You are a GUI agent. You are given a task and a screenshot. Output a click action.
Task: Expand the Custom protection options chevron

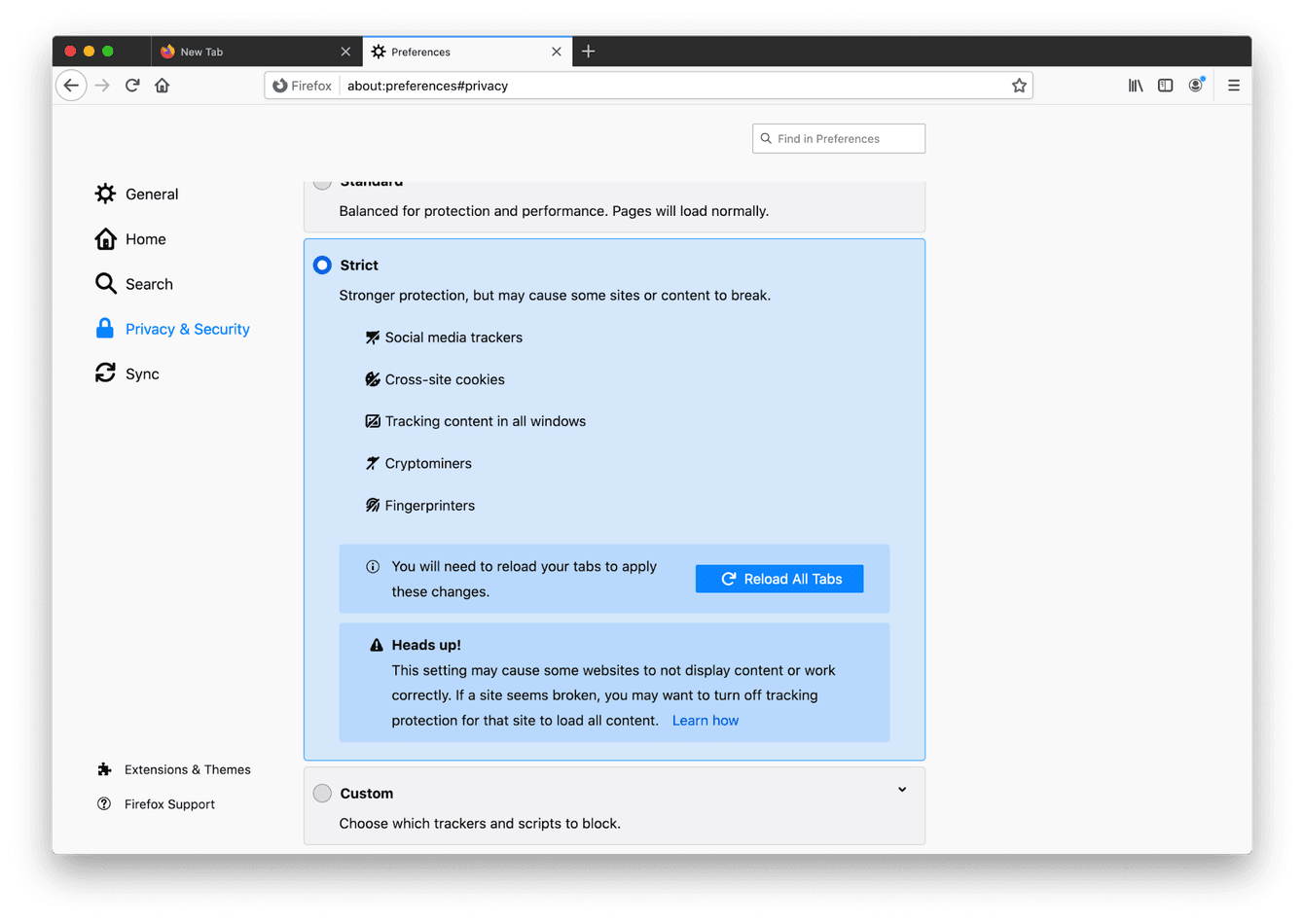[x=901, y=790]
